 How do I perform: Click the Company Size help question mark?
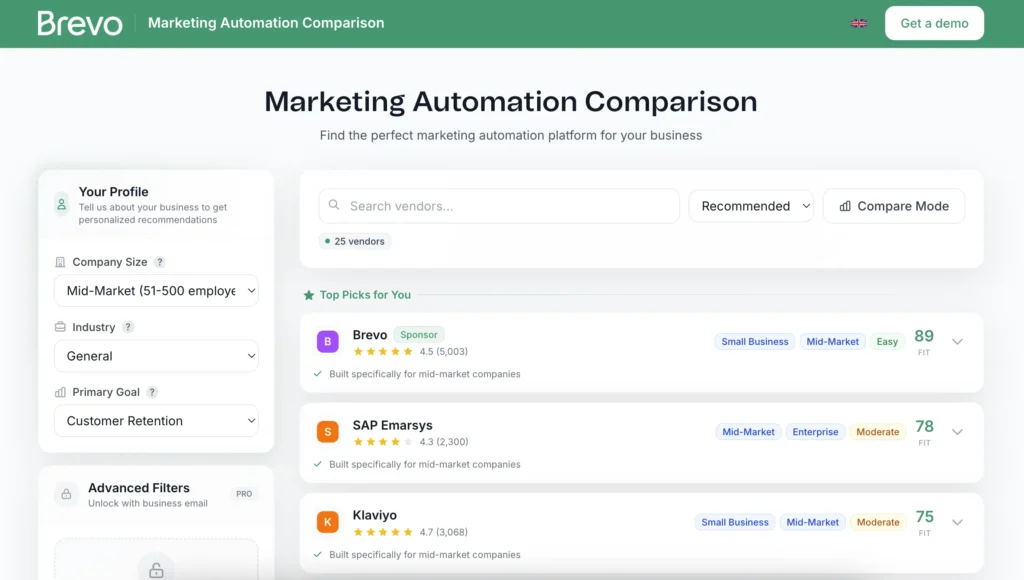159,262
